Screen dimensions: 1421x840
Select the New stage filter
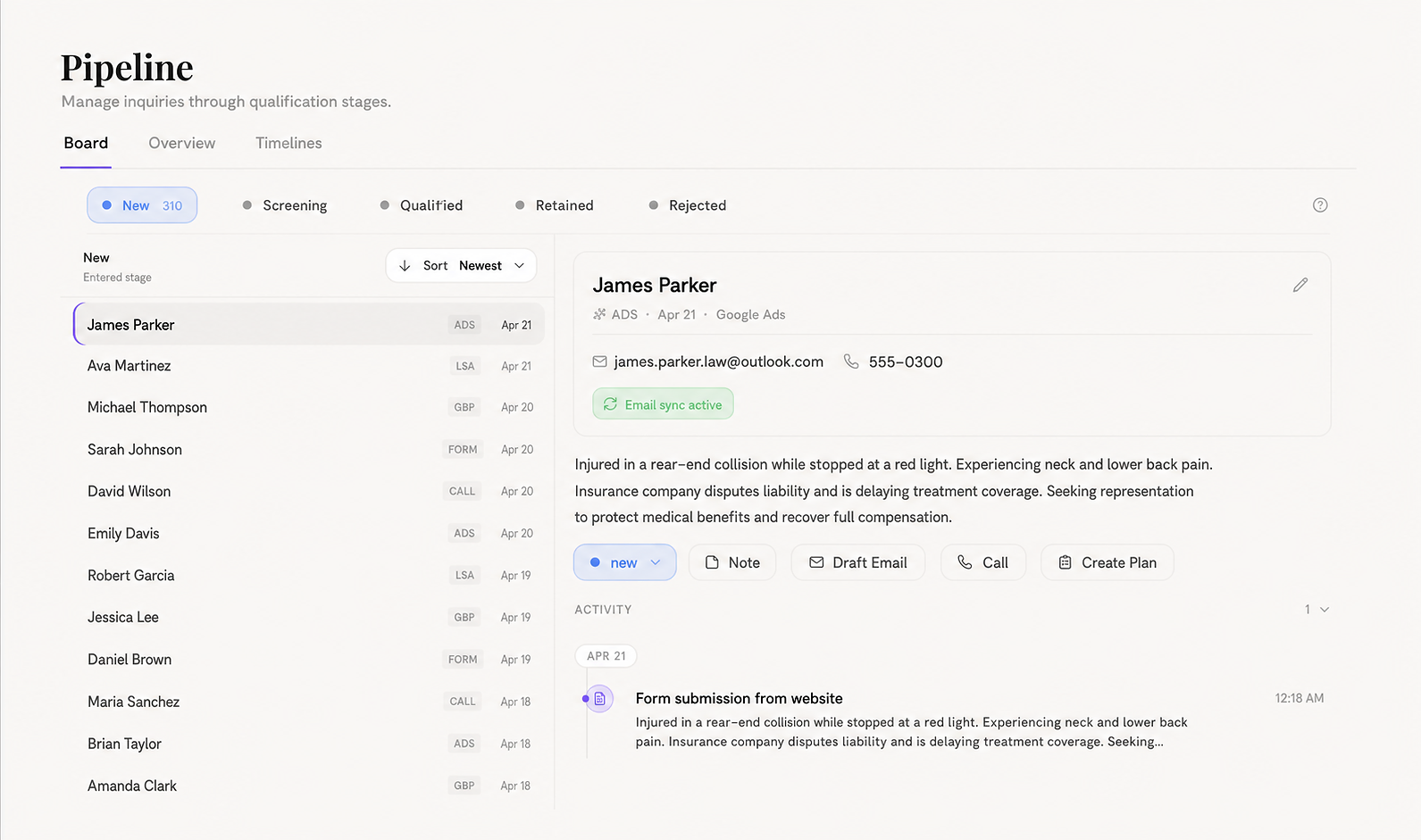tap(142, 205)
